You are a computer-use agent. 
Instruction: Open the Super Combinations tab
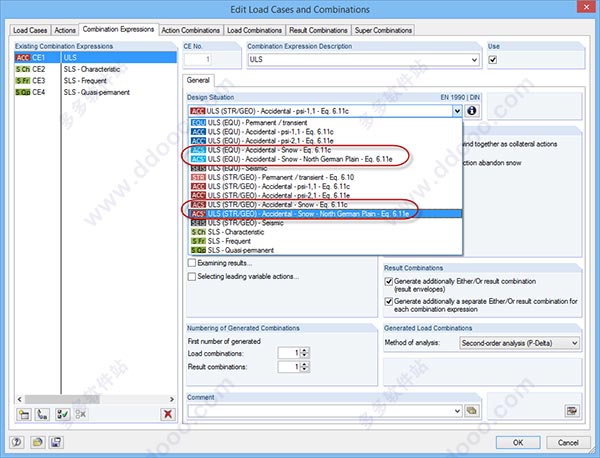(383, 30)
